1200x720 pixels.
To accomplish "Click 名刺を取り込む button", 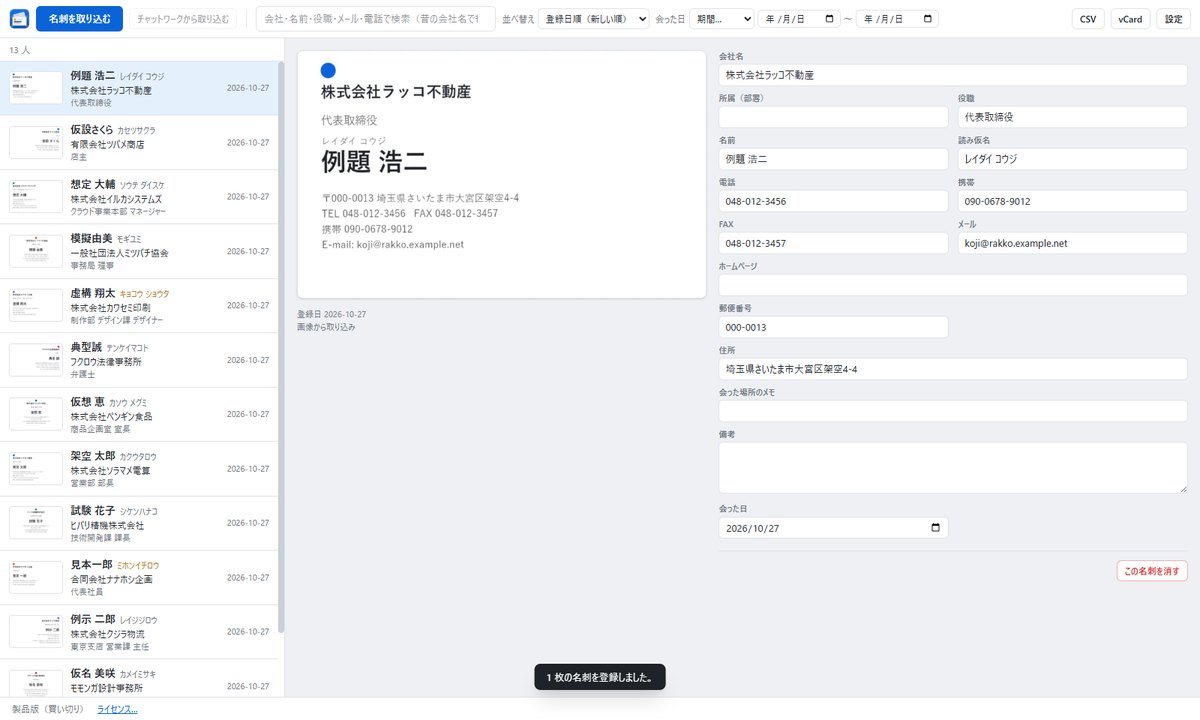I will coord(79,18).
